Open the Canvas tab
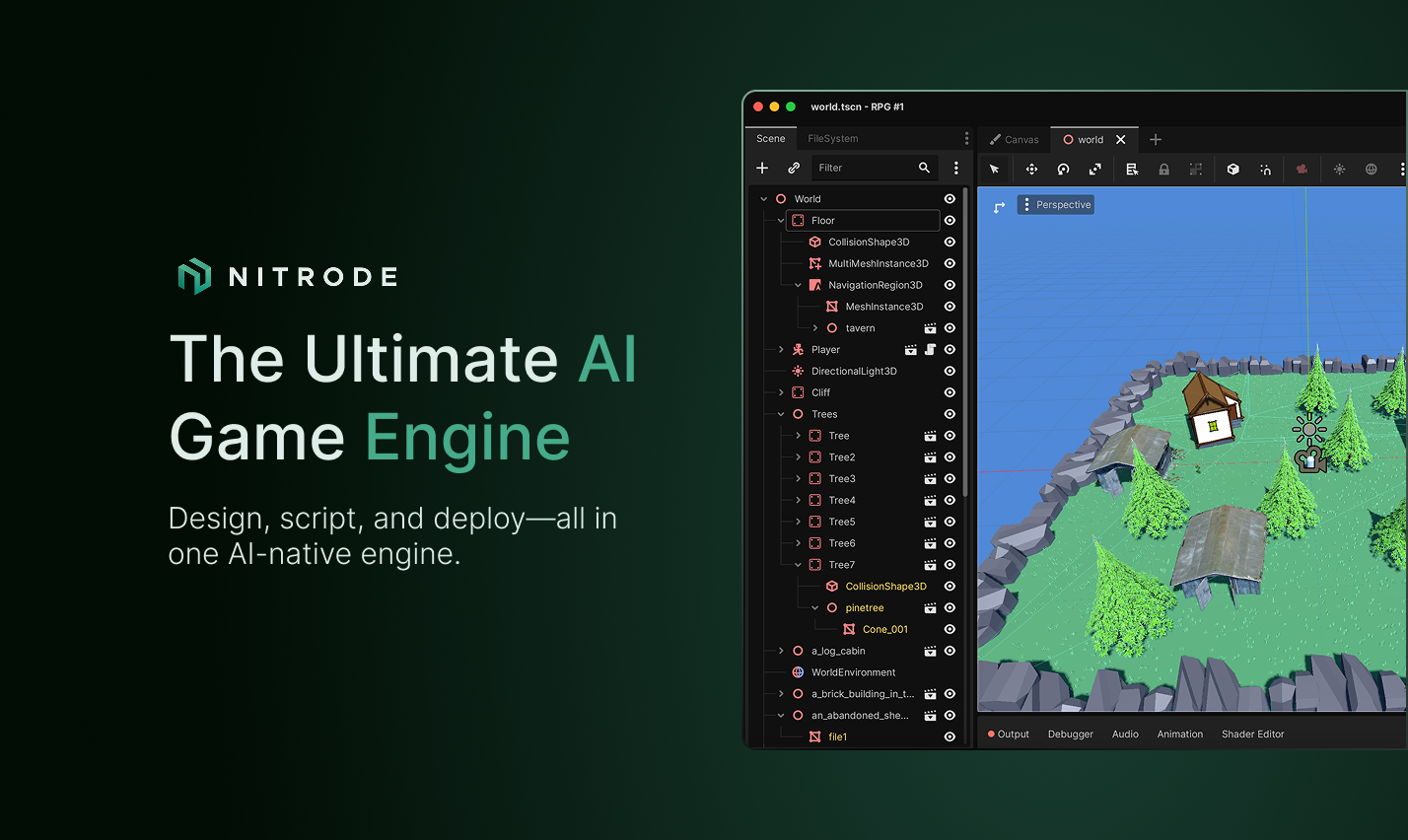1408x840 pixels. [x=1014, y=139]
